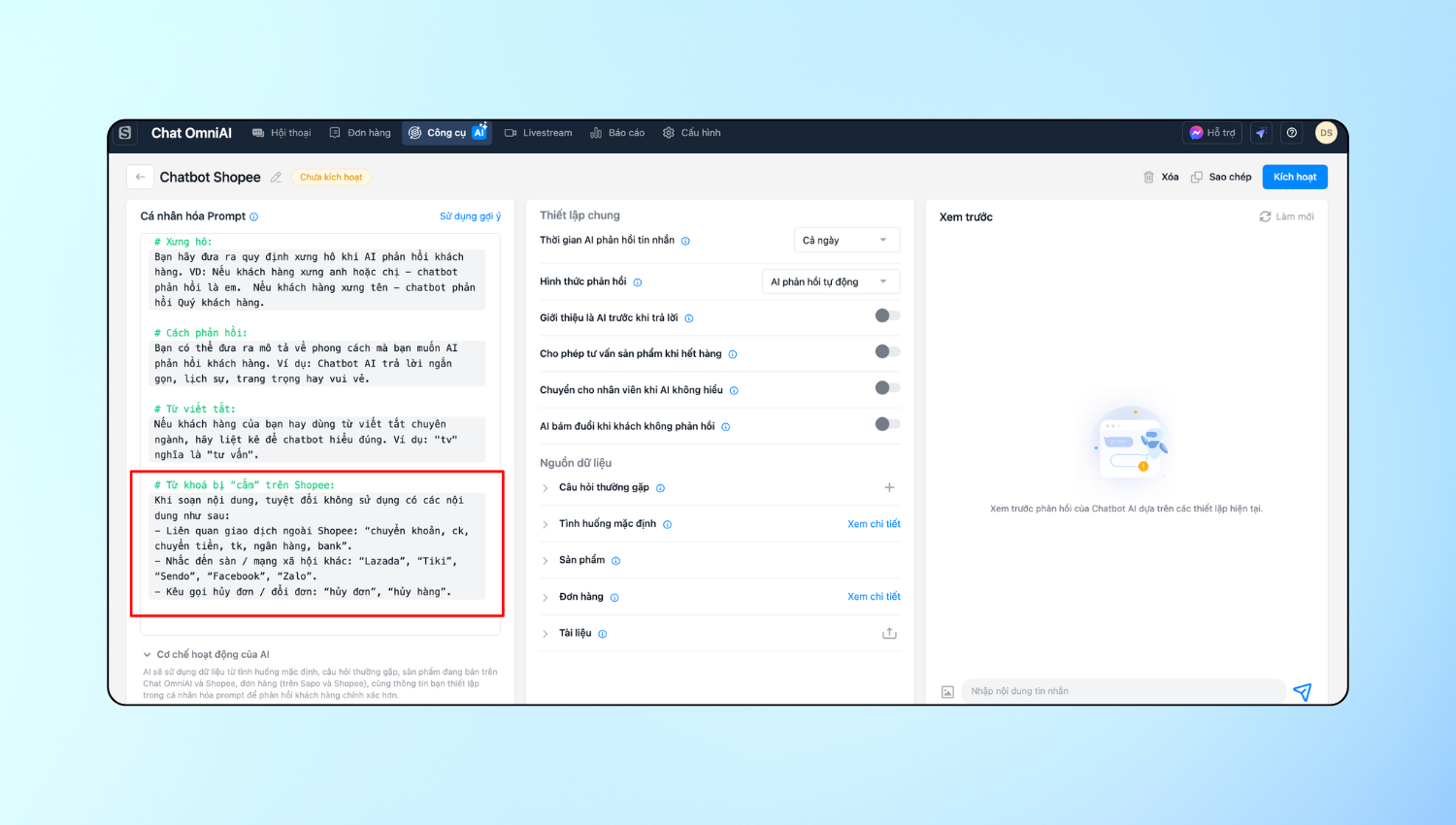
Task: Send message with paper plane icon
Action: tap(1303, 691)
